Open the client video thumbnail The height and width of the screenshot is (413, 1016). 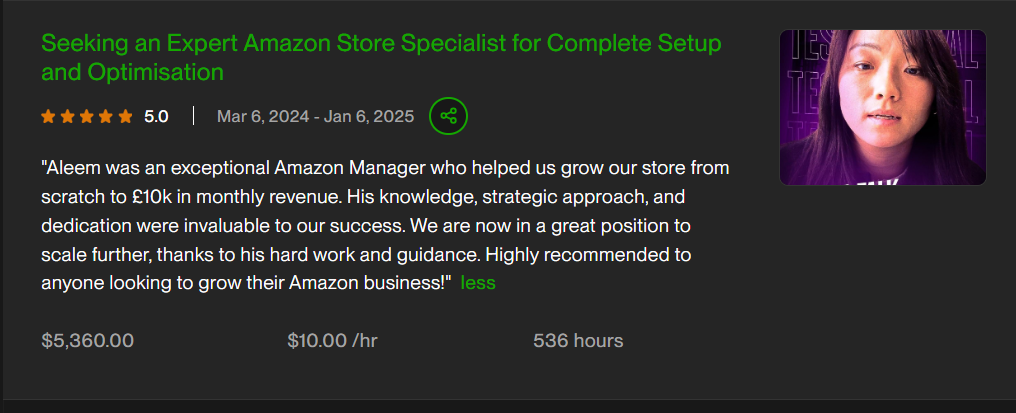tap(882, 107)
